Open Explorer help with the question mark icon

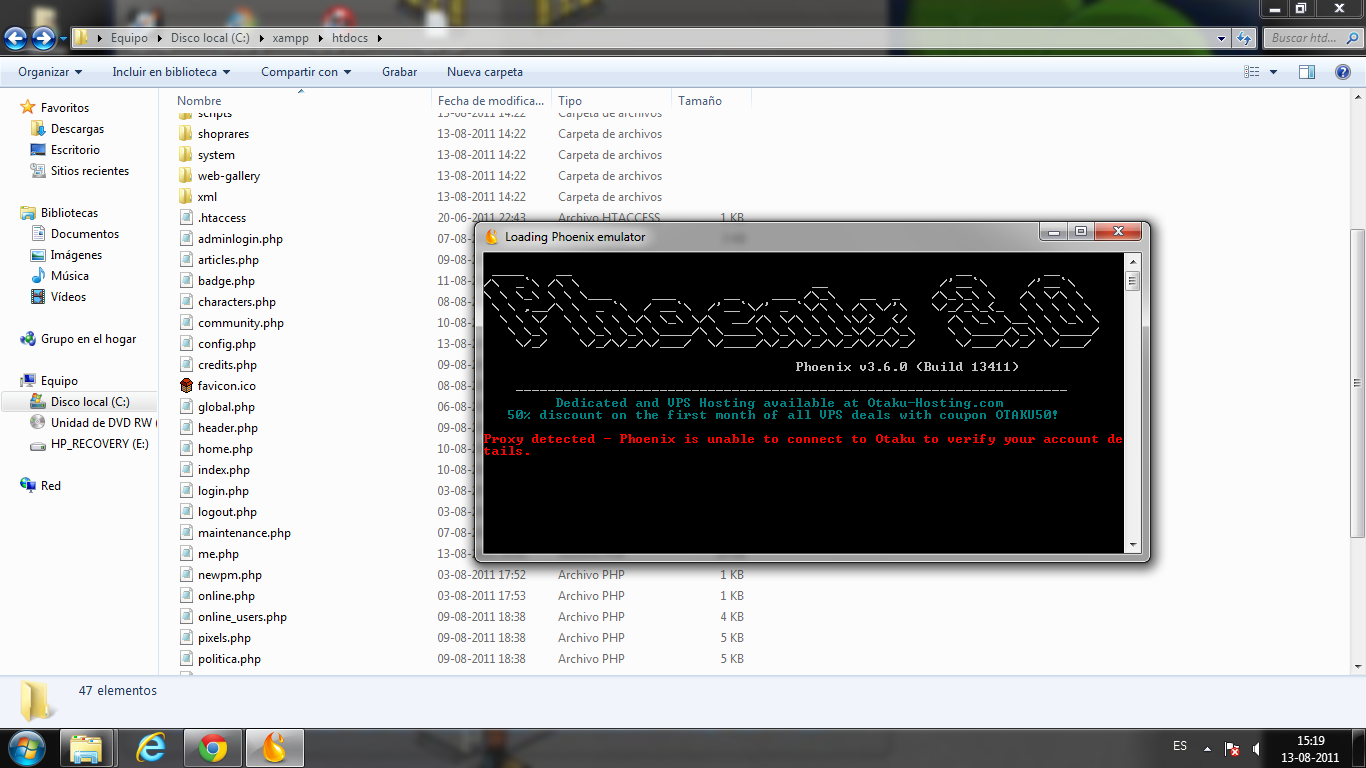coord(1343,72)
